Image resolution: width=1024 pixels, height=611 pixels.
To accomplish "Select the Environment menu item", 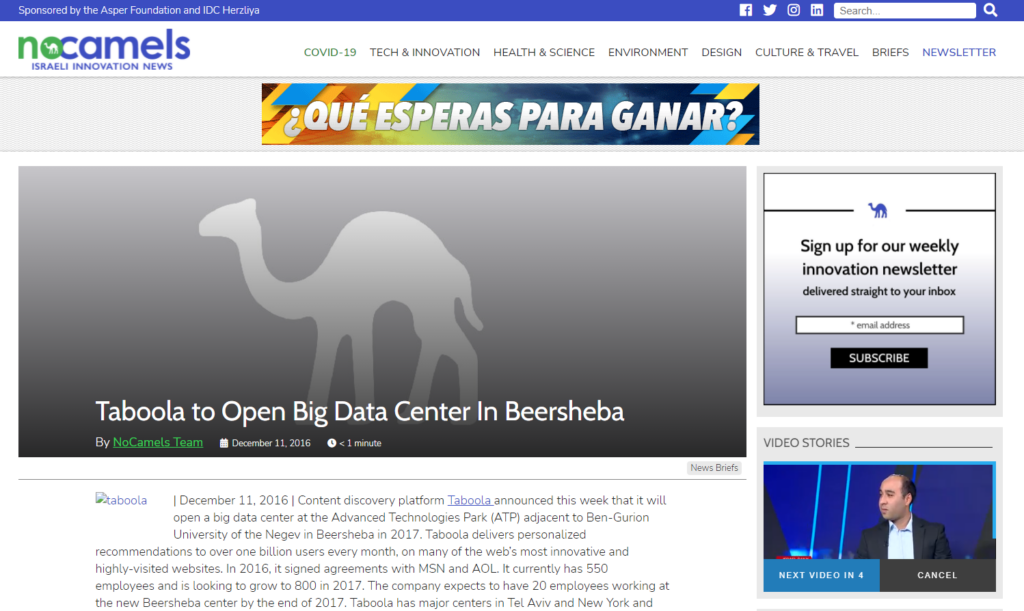I will click(648, 52).
